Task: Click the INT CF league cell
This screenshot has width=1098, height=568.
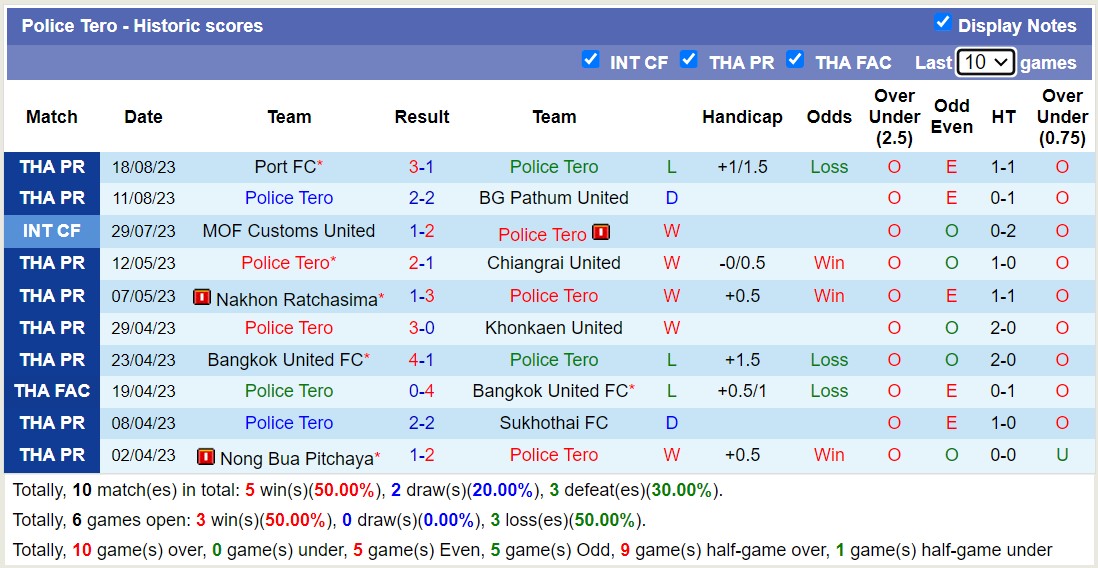Action: click(x=52, y=231)
